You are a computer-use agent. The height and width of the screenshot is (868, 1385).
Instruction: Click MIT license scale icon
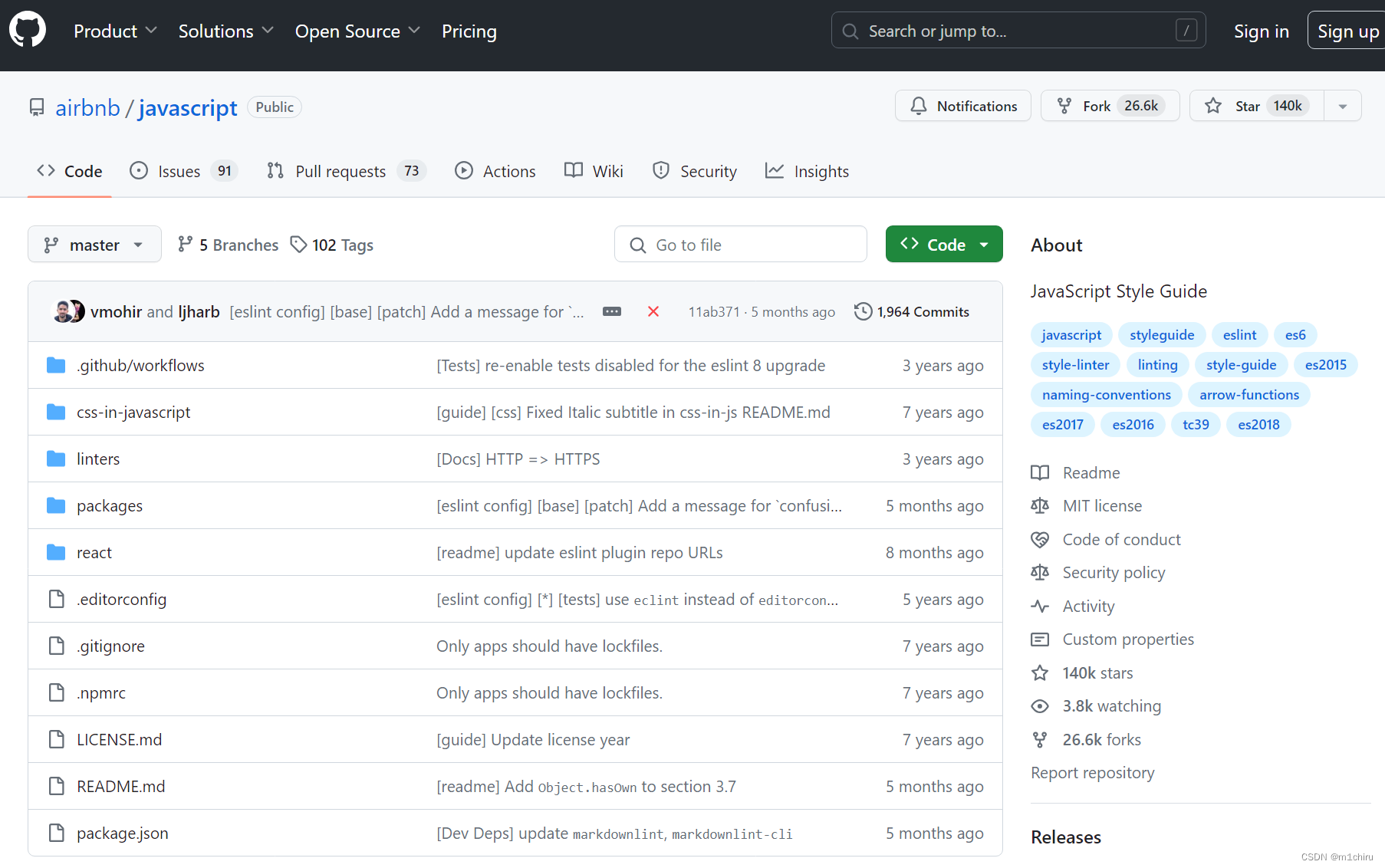[x=1040, y=505]
